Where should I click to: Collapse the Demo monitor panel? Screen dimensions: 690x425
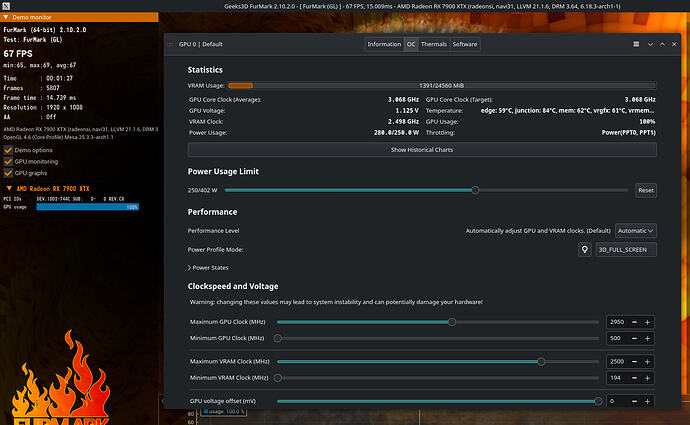(x=8, y=18)
